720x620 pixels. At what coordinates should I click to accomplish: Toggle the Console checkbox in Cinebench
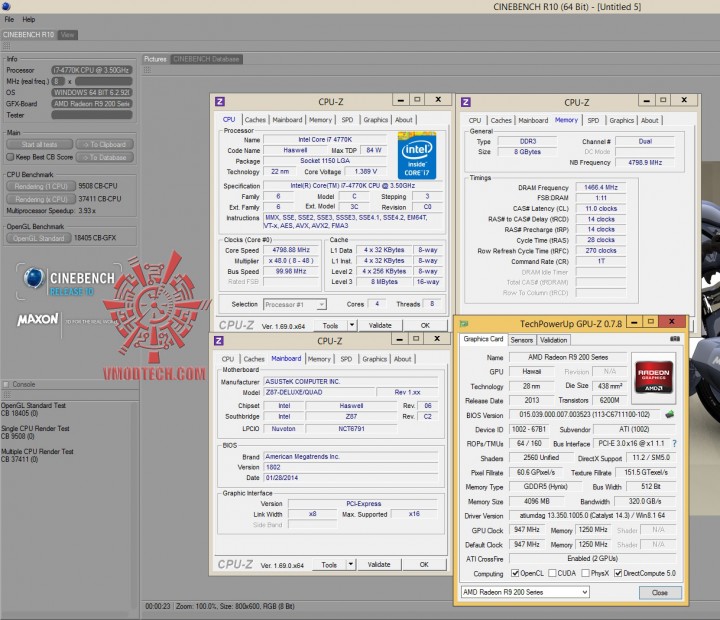click(6, 384)
